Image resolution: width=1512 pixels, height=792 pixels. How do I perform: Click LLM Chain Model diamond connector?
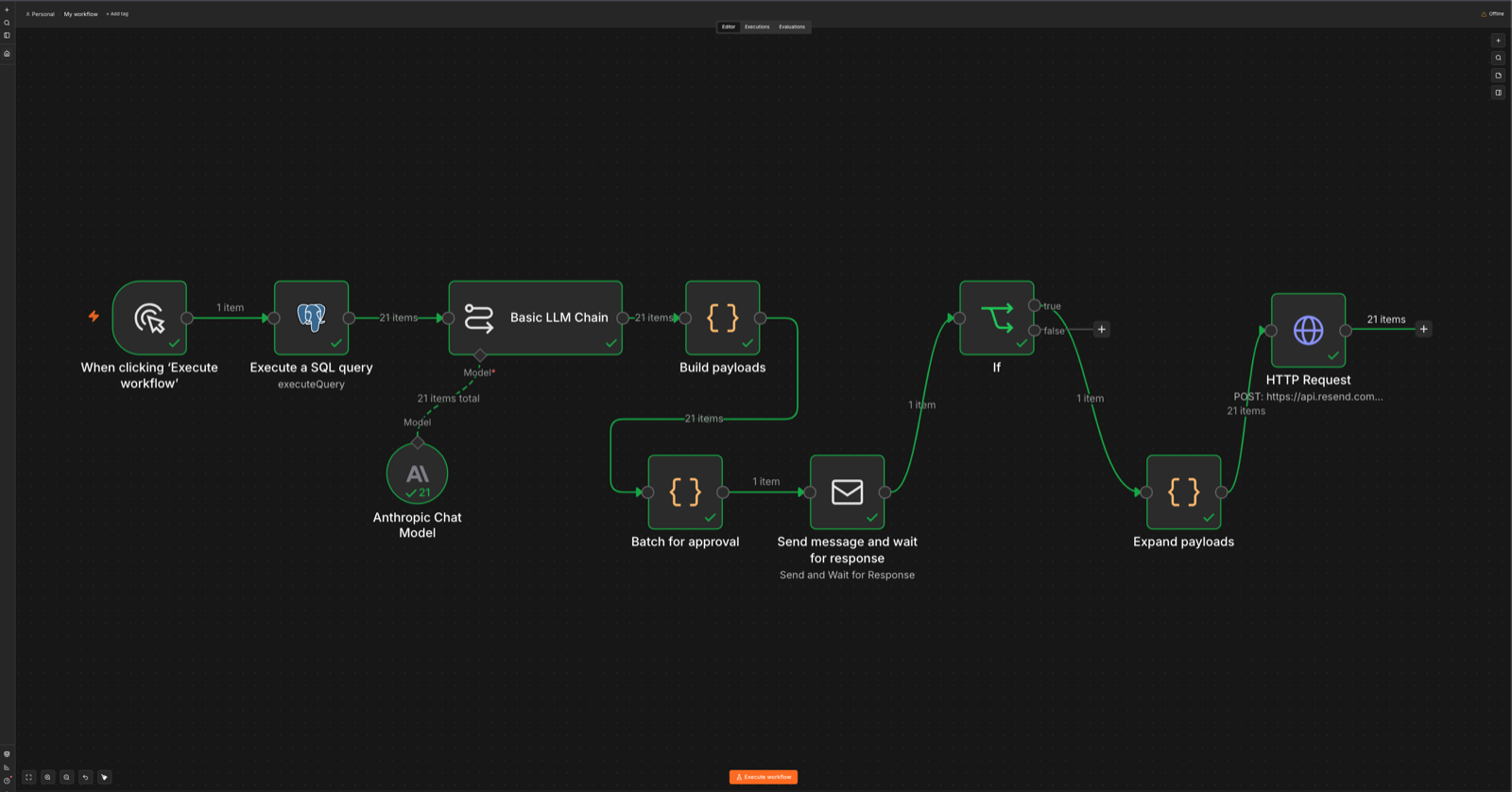480,355
